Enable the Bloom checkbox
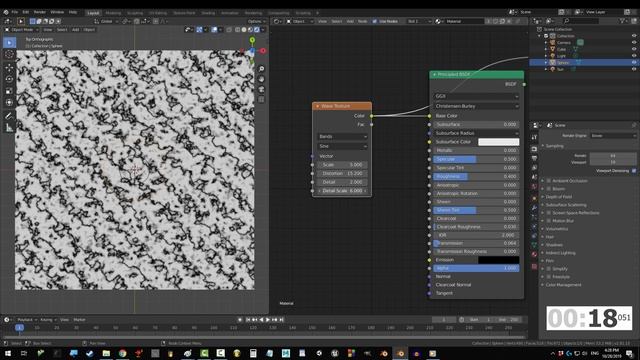 pyautogui.click(x=549, y=189)
